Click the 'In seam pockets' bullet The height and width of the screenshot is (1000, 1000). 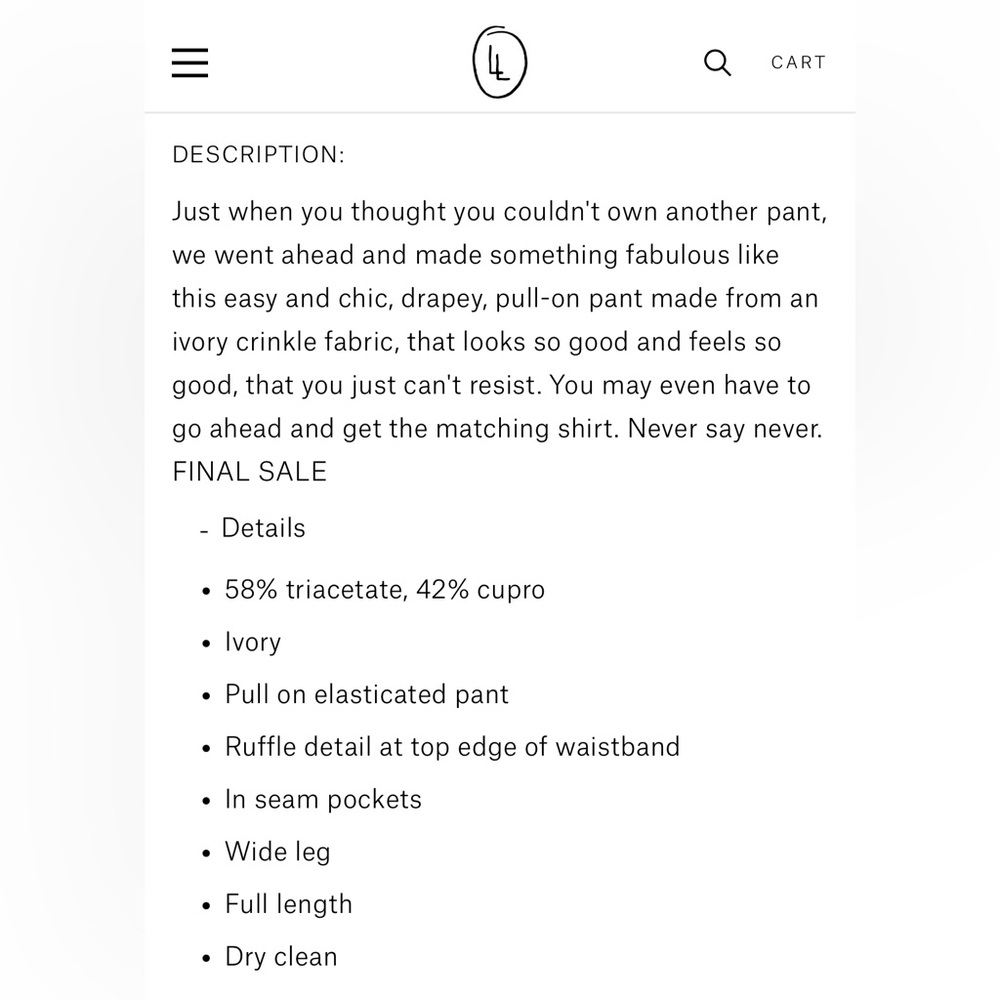click(x=323, y=800)
